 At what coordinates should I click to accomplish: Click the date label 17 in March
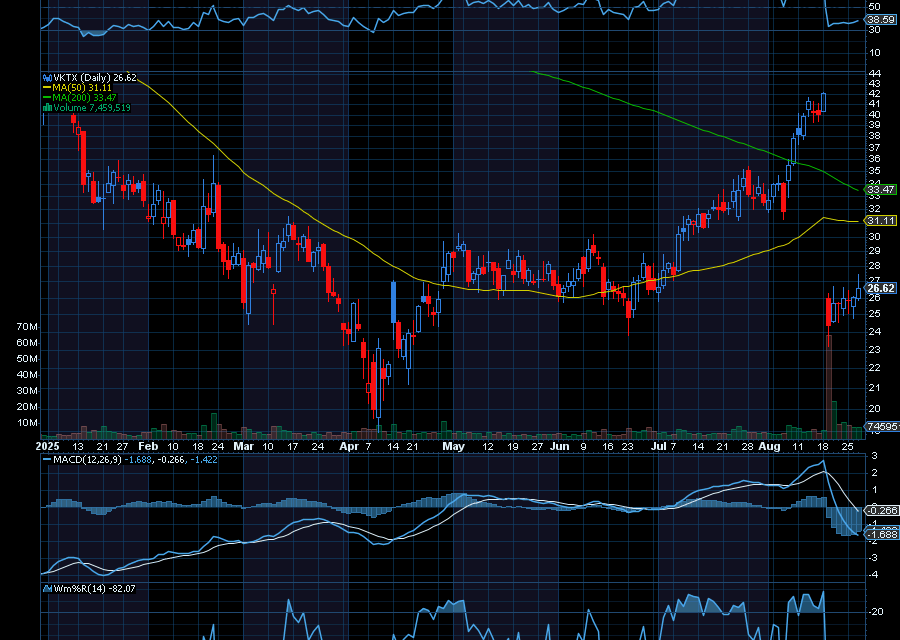click(292, 447)
